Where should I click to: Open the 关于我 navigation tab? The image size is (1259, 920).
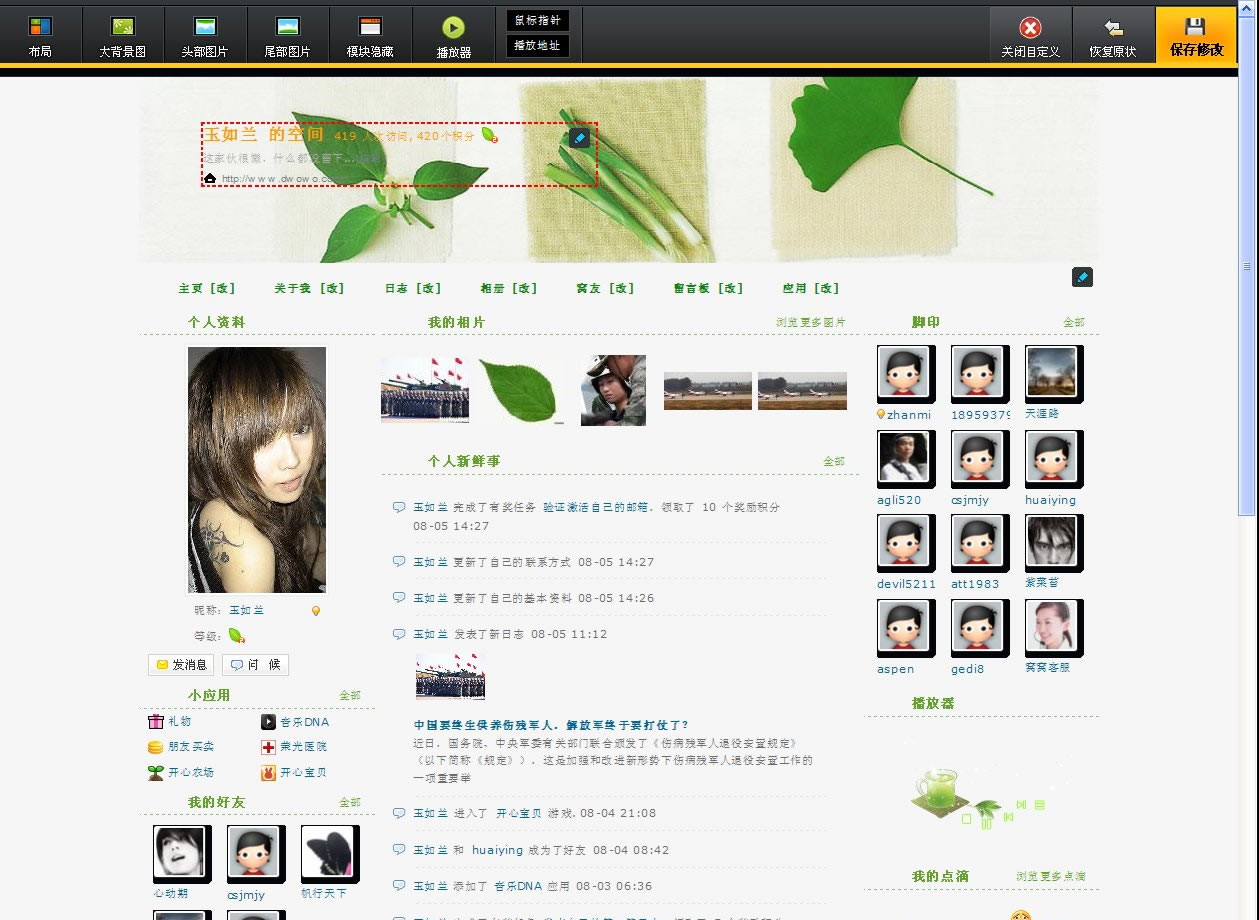(294, 288)
